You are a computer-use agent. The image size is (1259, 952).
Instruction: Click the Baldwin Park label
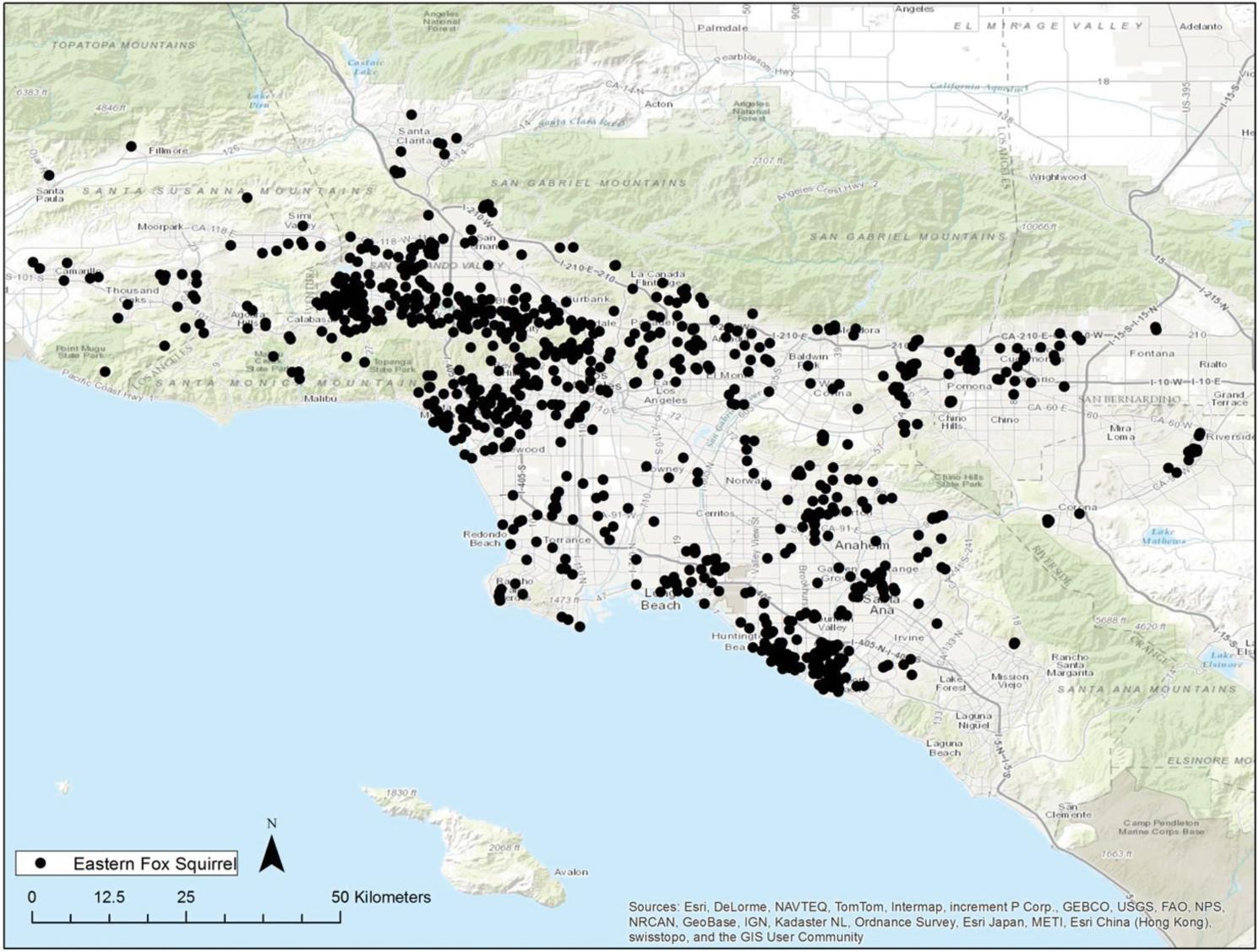[x=808, y=361]
